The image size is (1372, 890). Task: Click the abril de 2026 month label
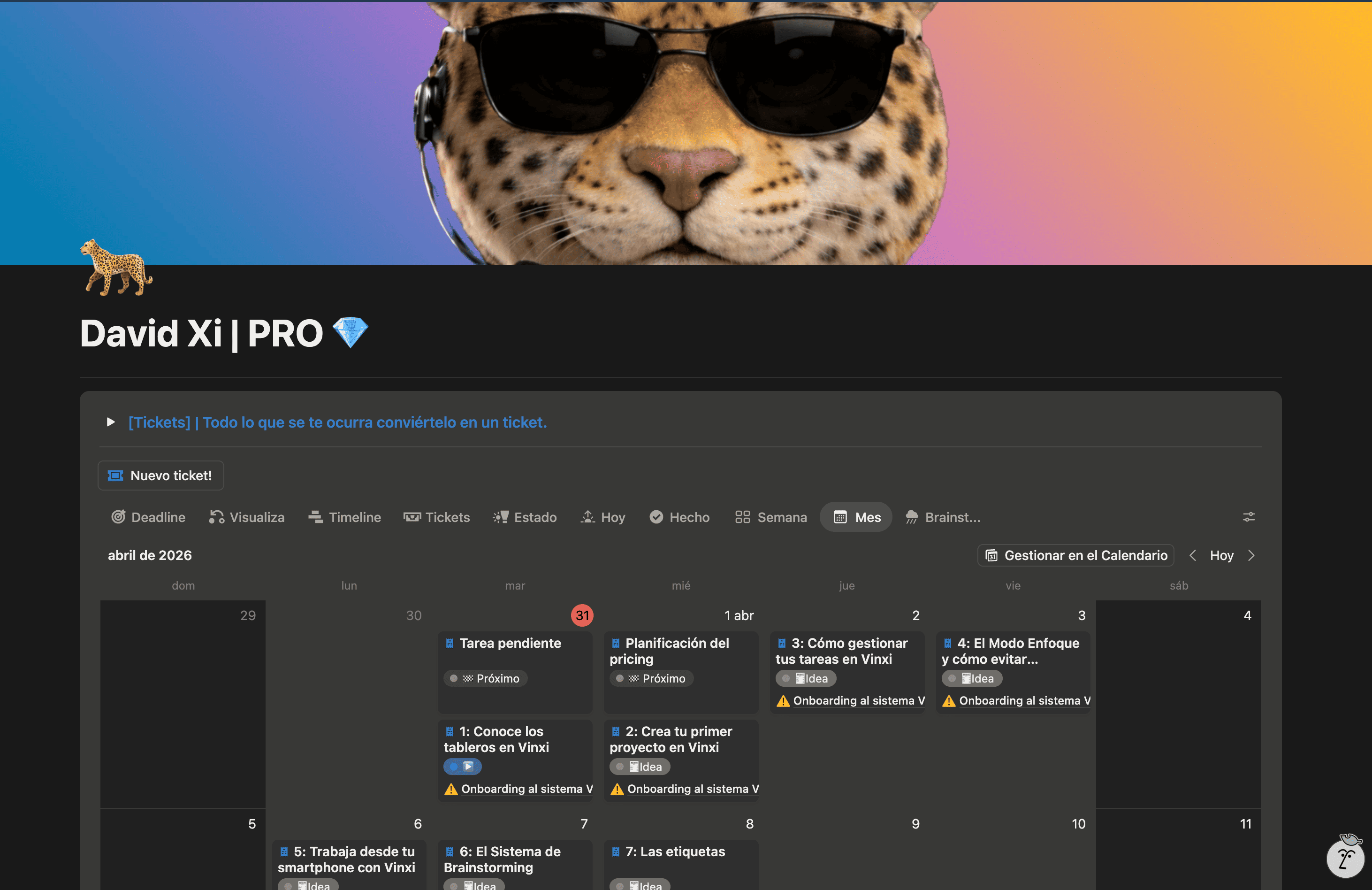coord(150,555)
